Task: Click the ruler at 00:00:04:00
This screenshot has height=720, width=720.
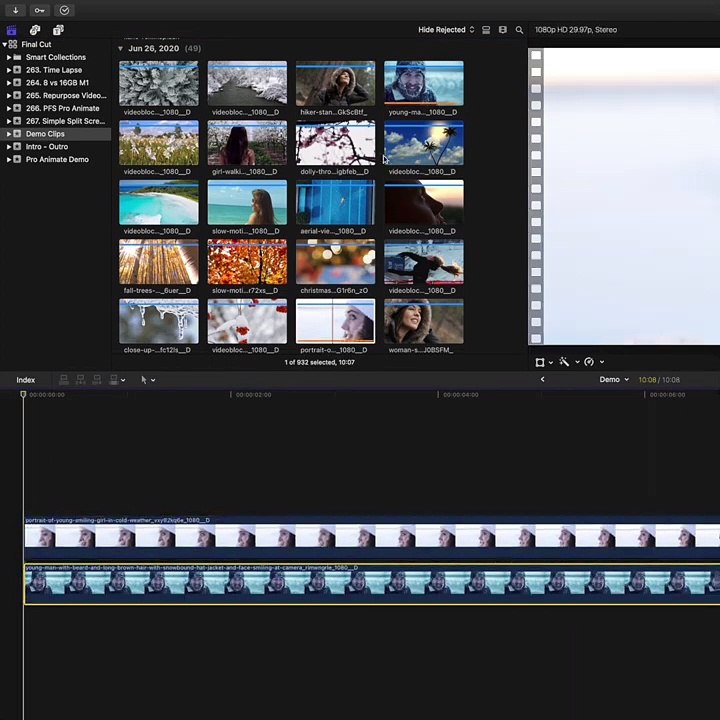Action: click(461, 395)
